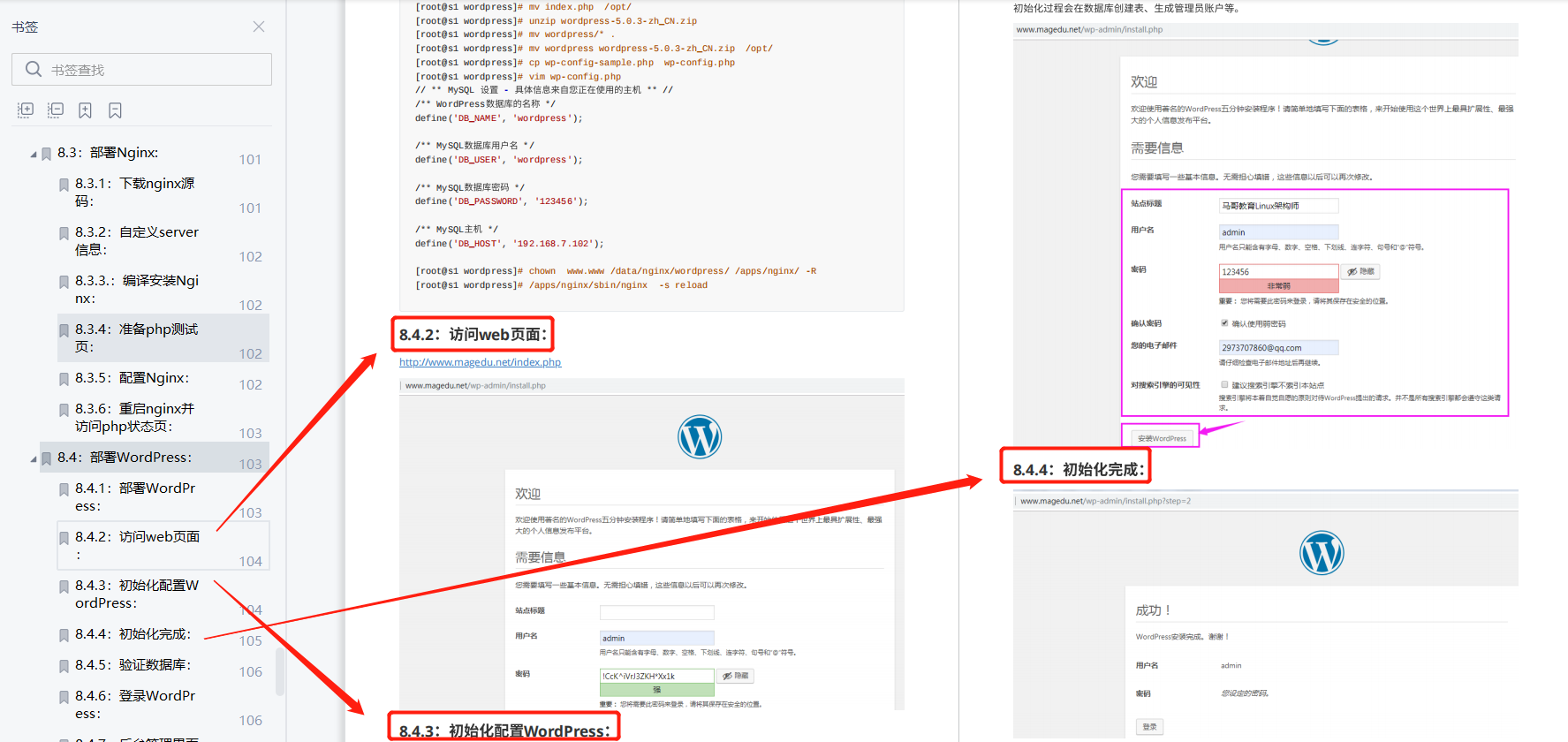The height and width of the screenshot is (742, 1568).
Task: Toggle the 确认使用弱密码 checkbox
Action: pyautogui.click(x=1224, y=323)
